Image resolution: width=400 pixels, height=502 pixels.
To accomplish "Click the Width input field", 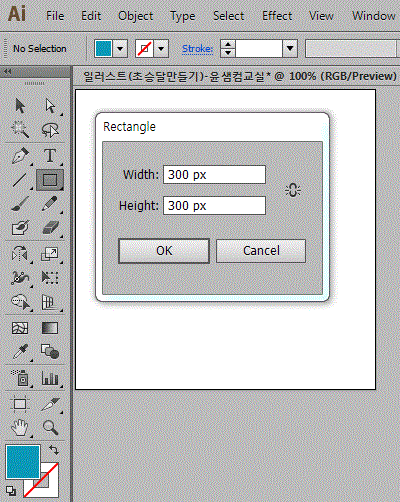I will (x=214, y=174).
